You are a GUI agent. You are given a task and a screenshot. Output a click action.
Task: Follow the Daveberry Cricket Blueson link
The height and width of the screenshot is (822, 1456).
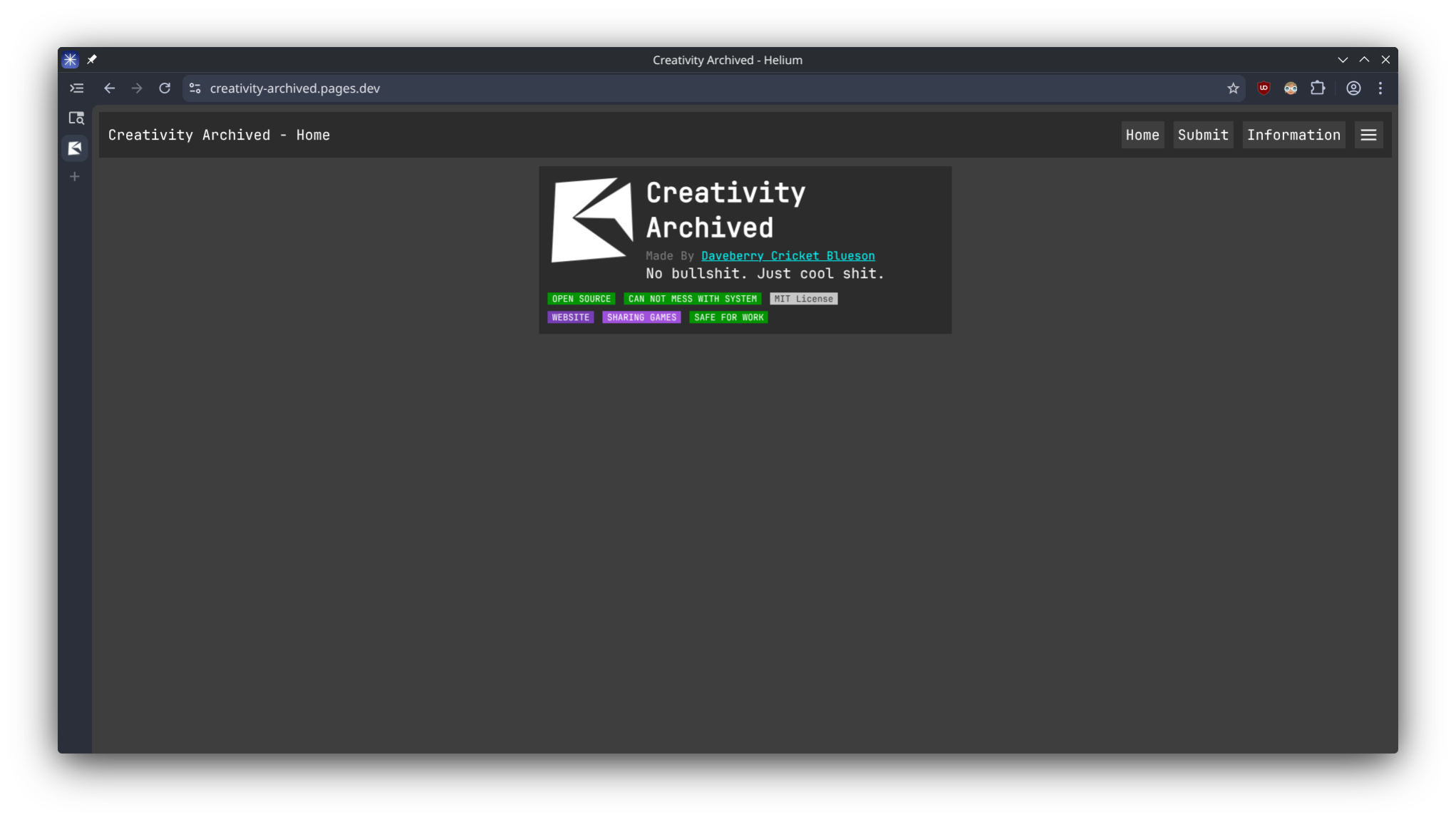coord(788,255)
